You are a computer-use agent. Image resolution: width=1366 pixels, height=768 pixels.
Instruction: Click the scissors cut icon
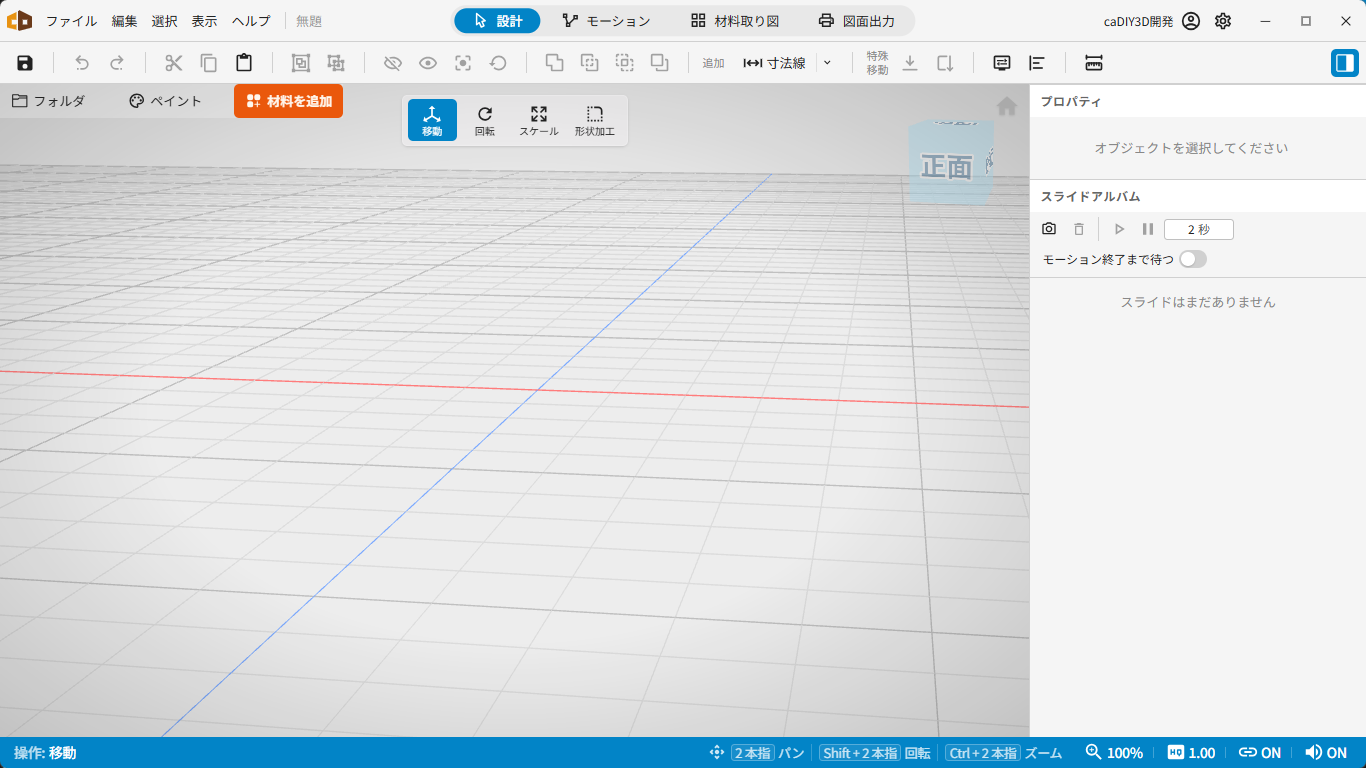[174, 63]
